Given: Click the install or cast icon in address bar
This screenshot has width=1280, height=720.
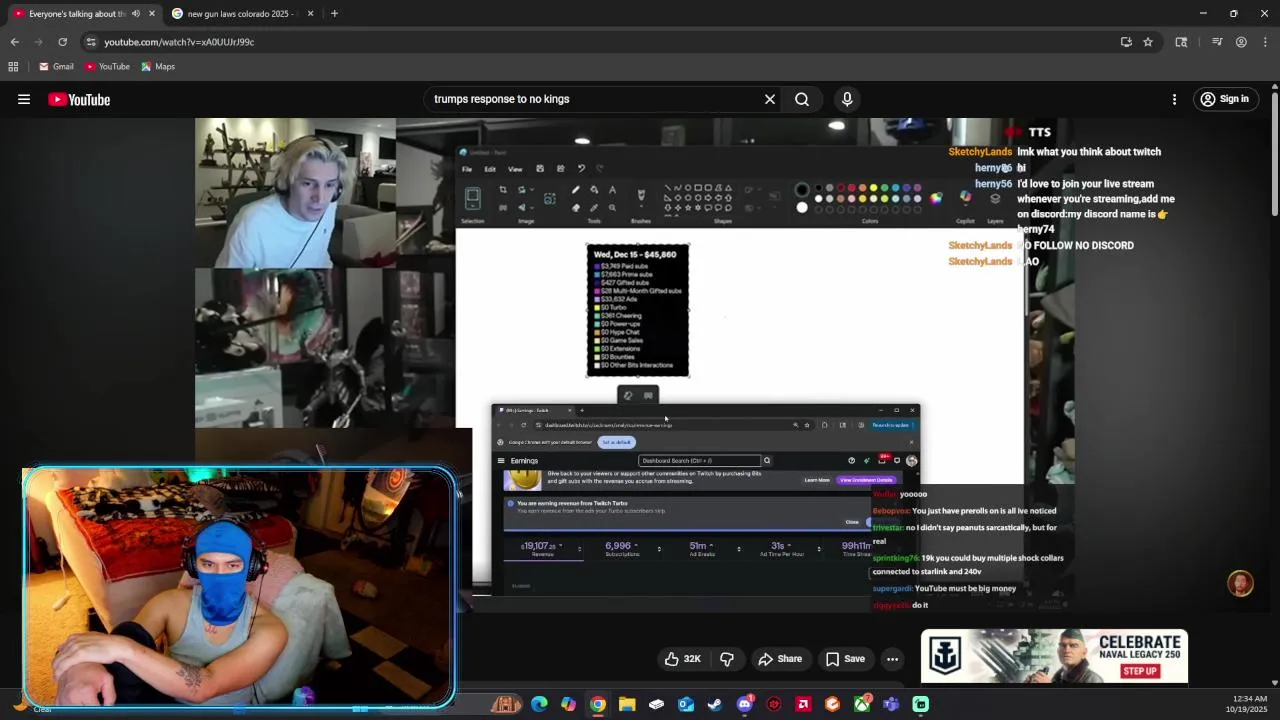Looking at the screenshot, I should pyautogui.click(x=1126, y=42).
